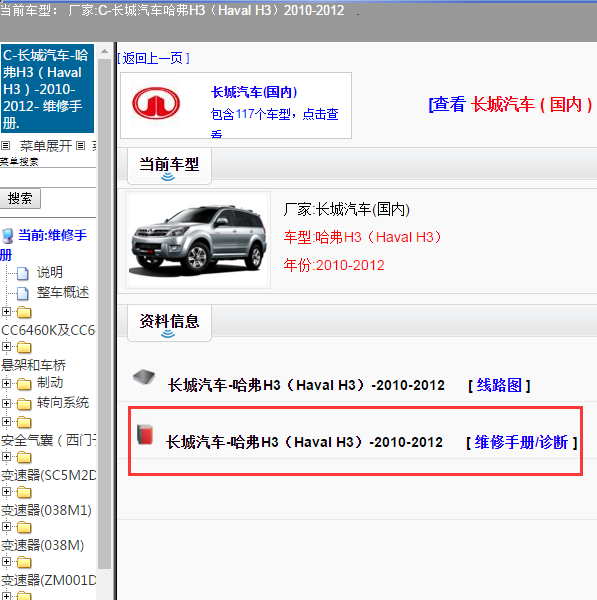Click 车型:哈弗H3（Haval H3） text
The image size is (597, 600).
(x=363, y=237)
